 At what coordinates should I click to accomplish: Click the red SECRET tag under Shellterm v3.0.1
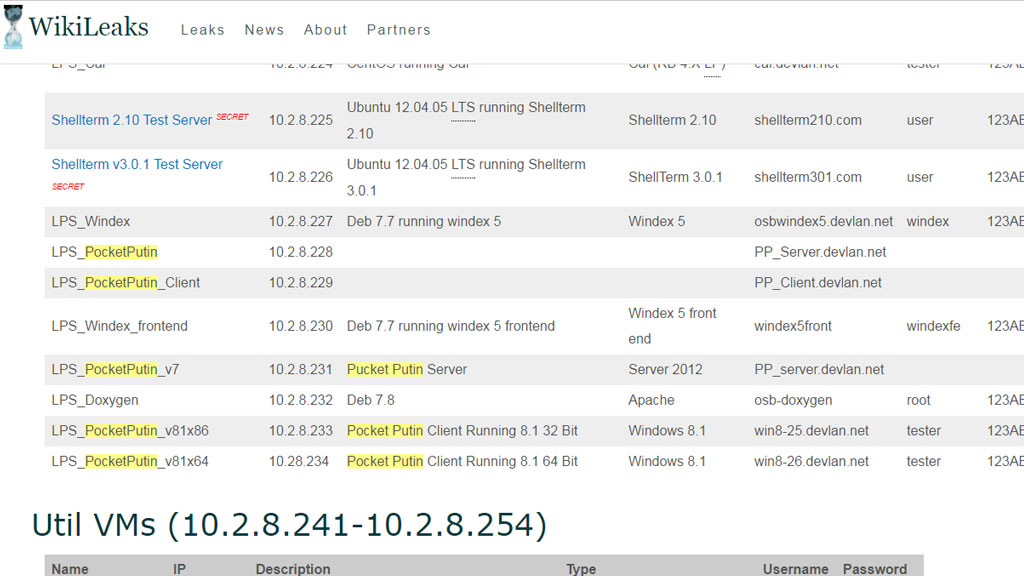[68, 186]
